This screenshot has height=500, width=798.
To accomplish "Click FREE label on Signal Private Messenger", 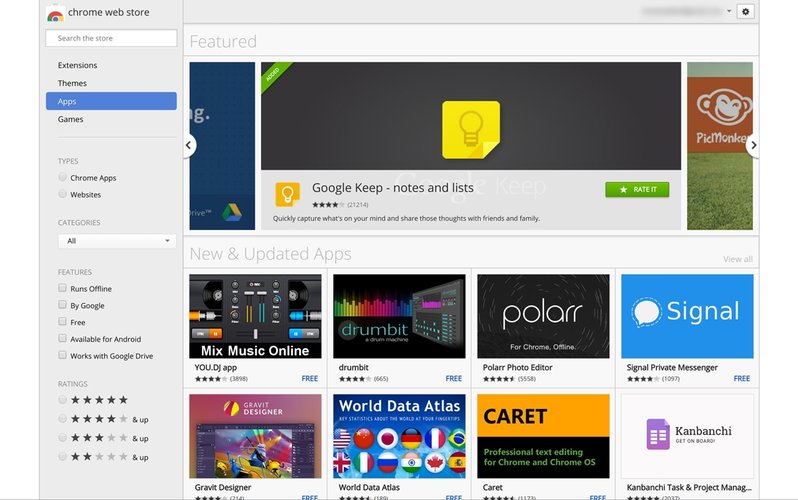I will (742, 378).
